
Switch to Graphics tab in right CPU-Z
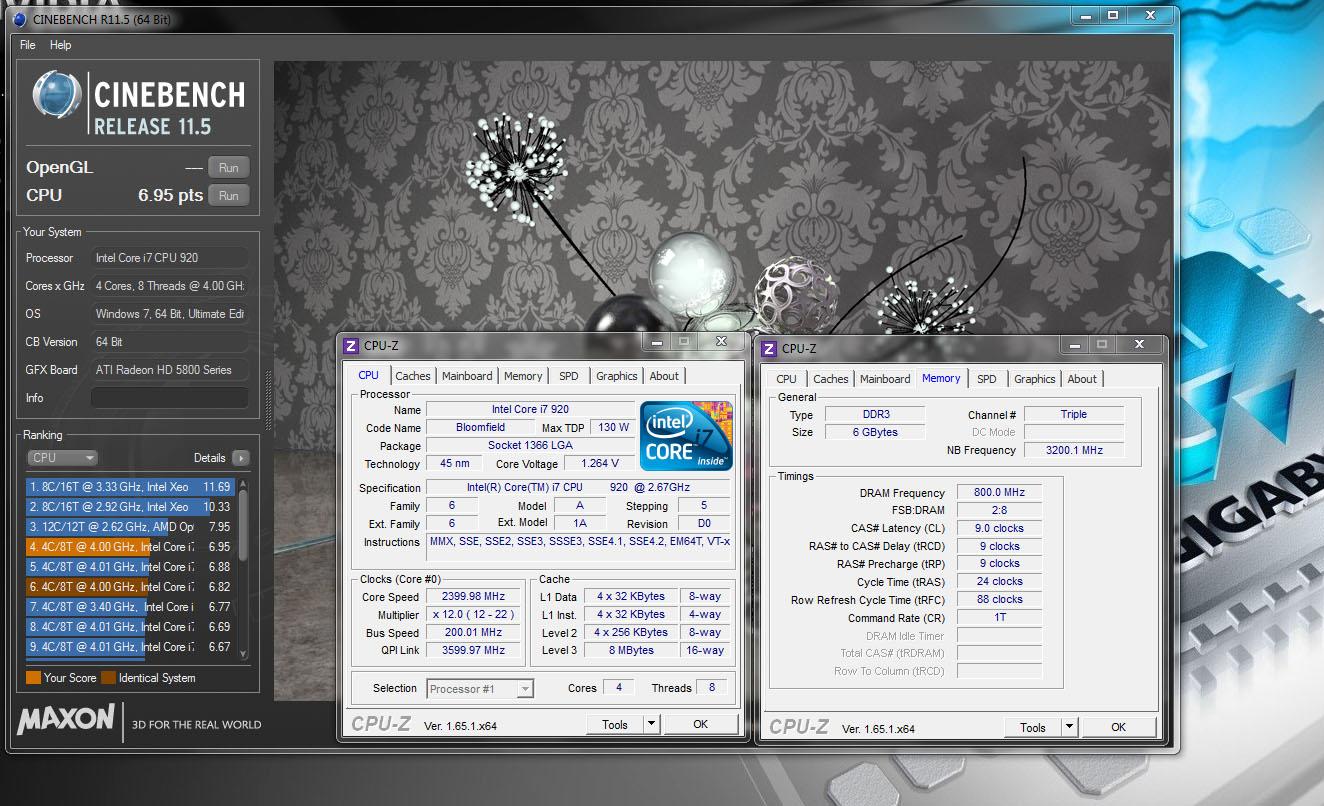pos(1034,379)
